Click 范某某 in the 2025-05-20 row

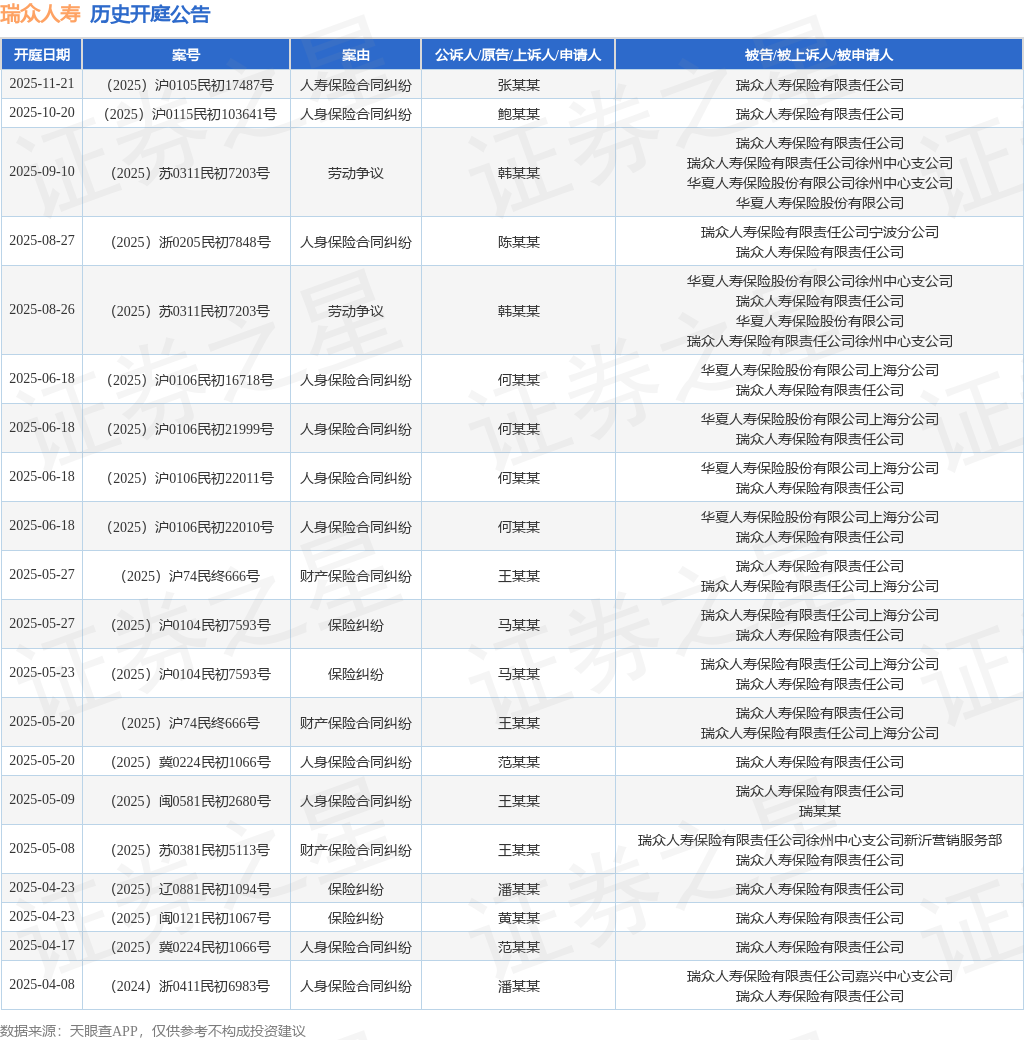(519, 763)
